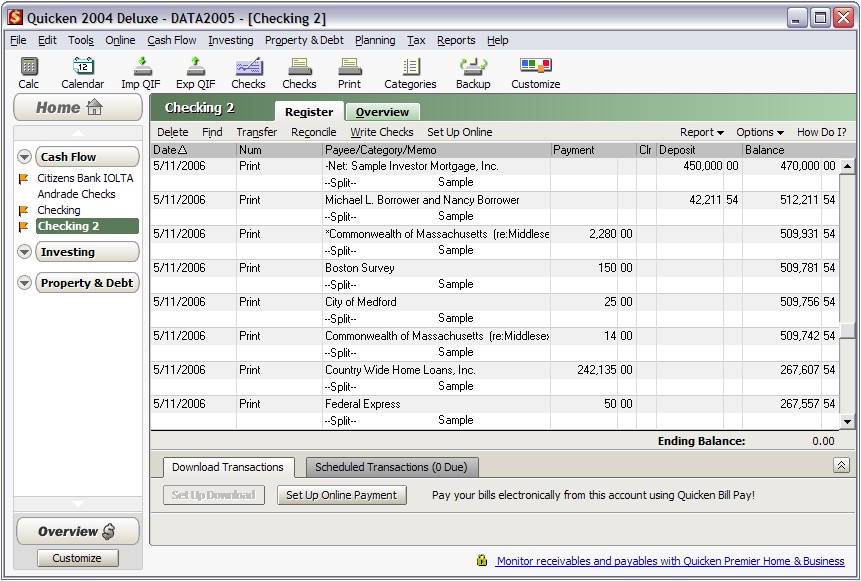Click the Payee/Category/Memo column header
861x581 pixels.
pyautogui.click(x=437, y=150)
